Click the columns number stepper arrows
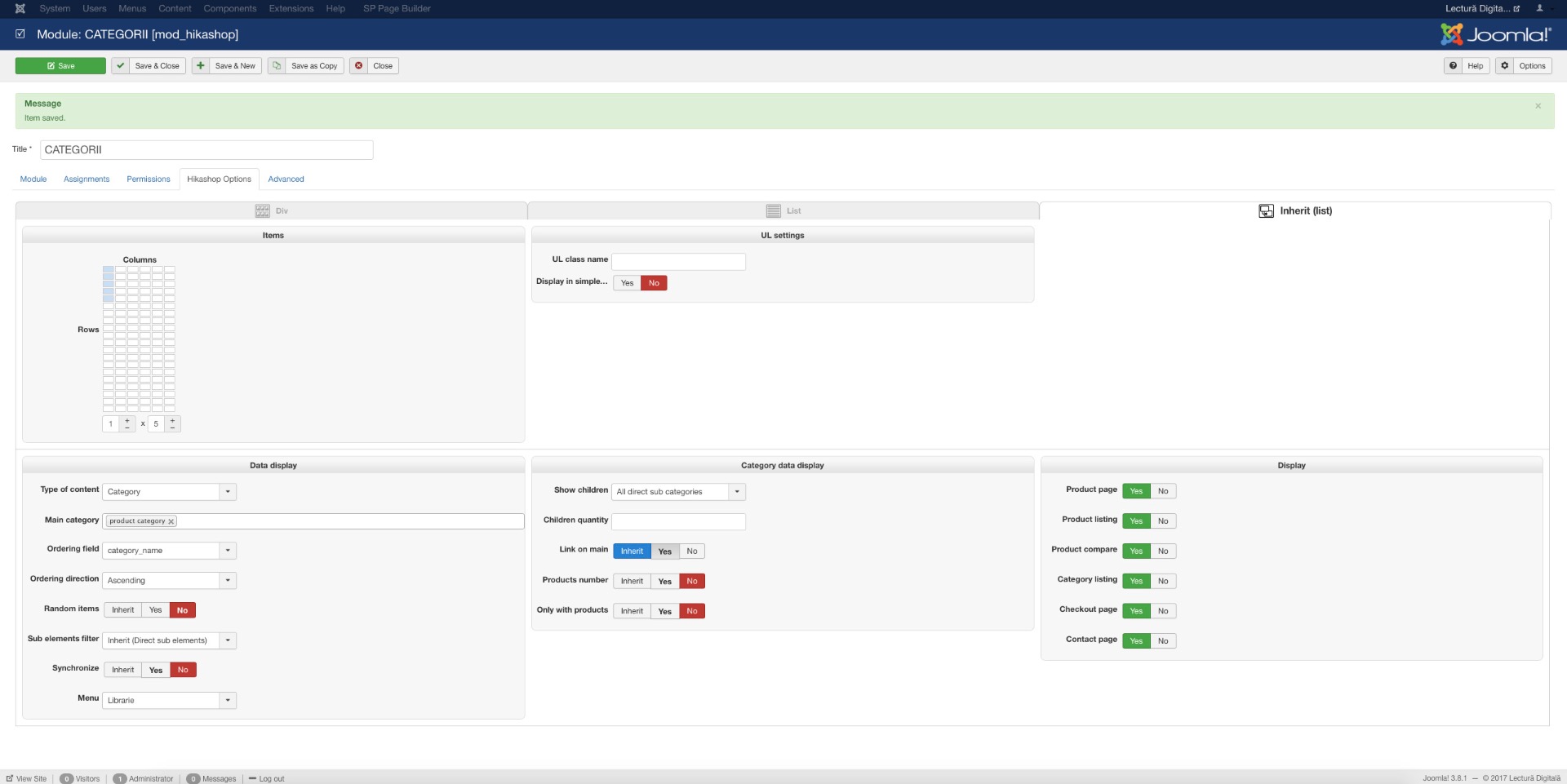Screen dimensions: 1567x784 point(127,424)
